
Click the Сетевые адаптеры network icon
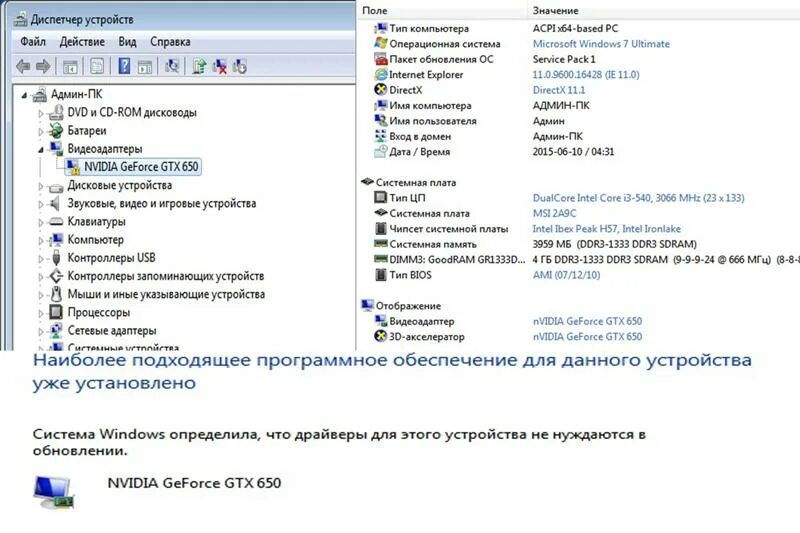[x=56, y=330]
